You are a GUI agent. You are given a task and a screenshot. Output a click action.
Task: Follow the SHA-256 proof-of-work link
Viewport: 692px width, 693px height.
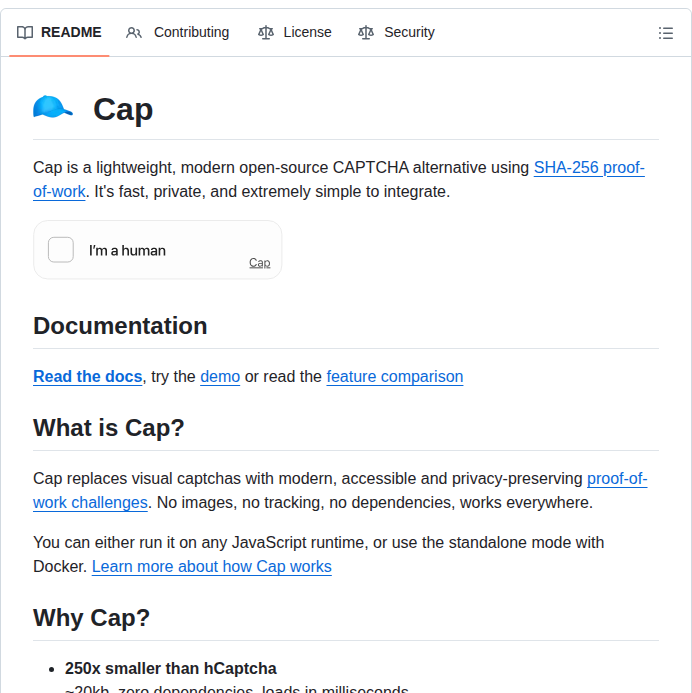(x=589, y=168)
